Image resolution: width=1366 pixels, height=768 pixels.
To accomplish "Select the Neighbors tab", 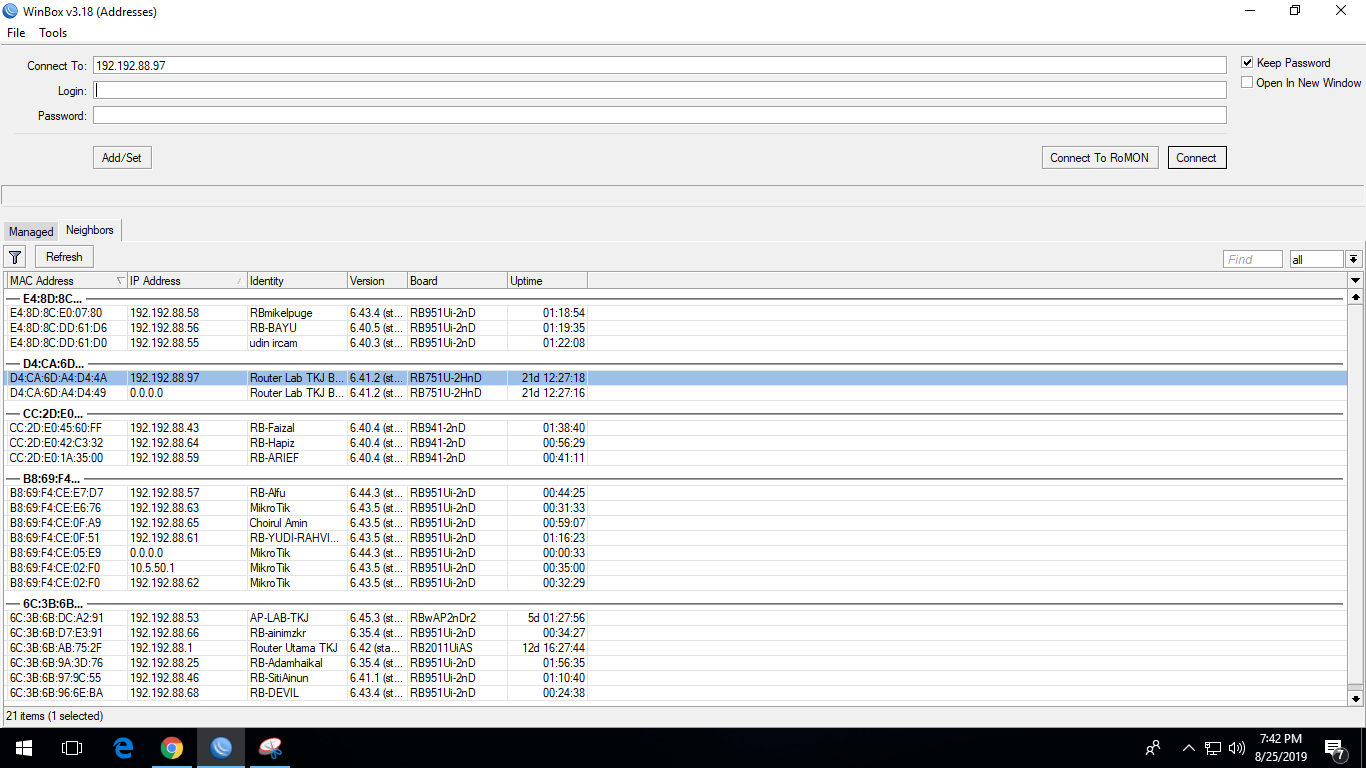I will coord(90,230).
